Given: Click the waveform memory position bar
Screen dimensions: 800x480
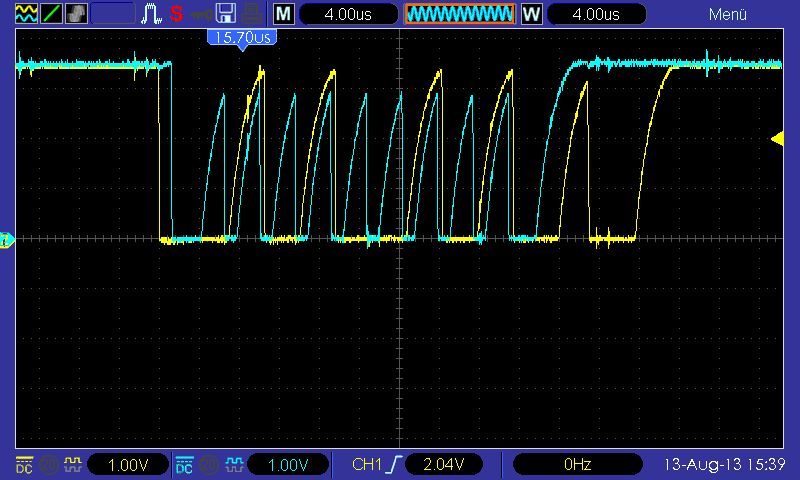Looking at the screenshot, I should point(459,14).
